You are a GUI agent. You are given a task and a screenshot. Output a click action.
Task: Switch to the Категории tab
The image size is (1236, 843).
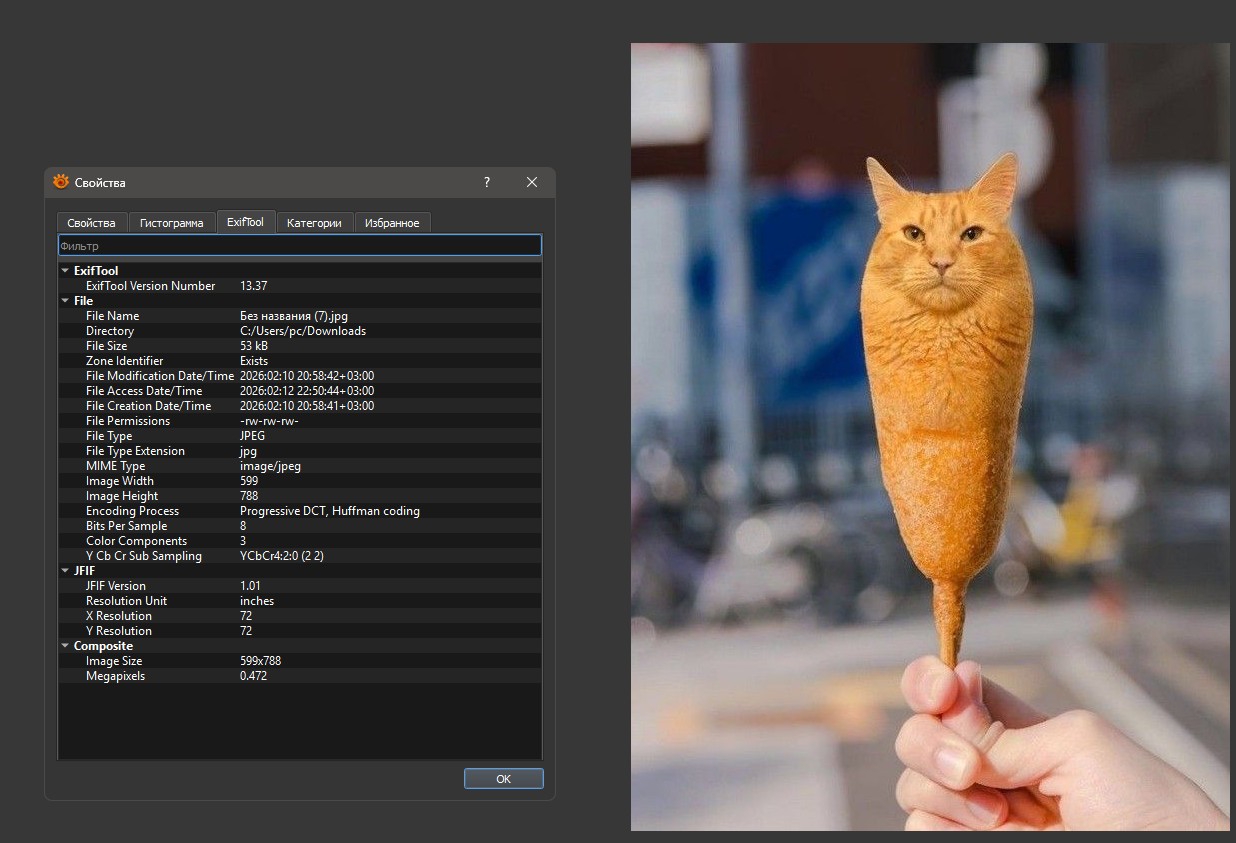(314, 223)
